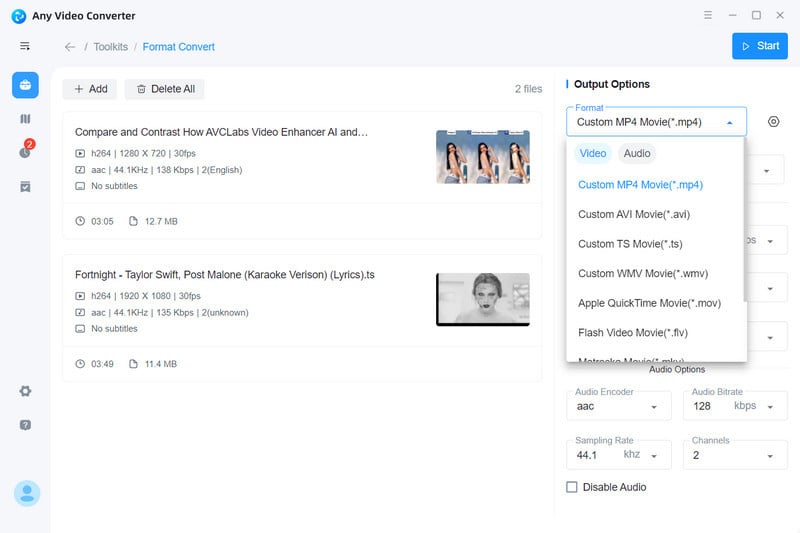This screenshot has width=800, height=533.
Task: Click the Output Options heading
Action: click(x=612, y=84)
